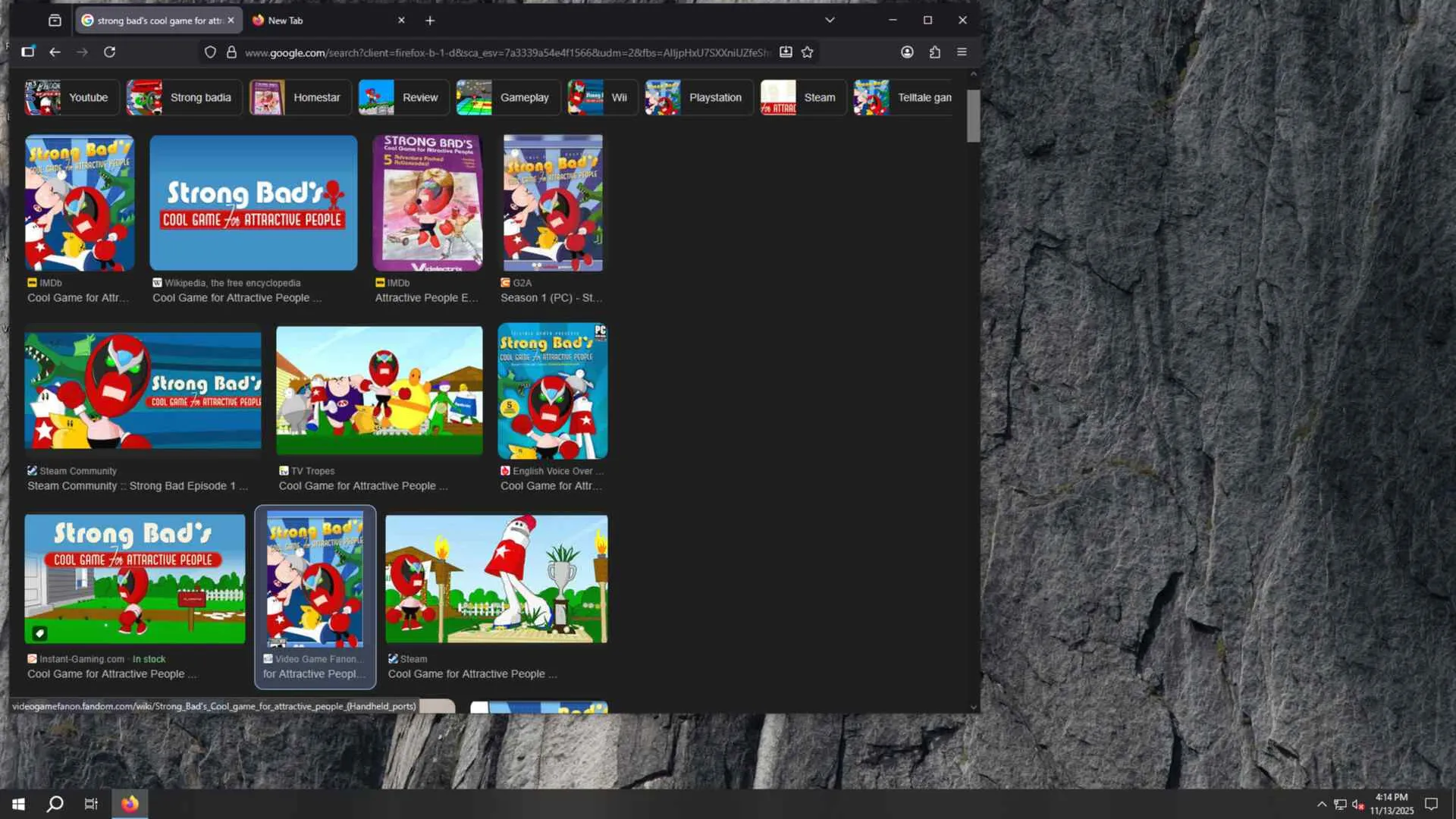Switch to the New Tab tab

[318, 20]
